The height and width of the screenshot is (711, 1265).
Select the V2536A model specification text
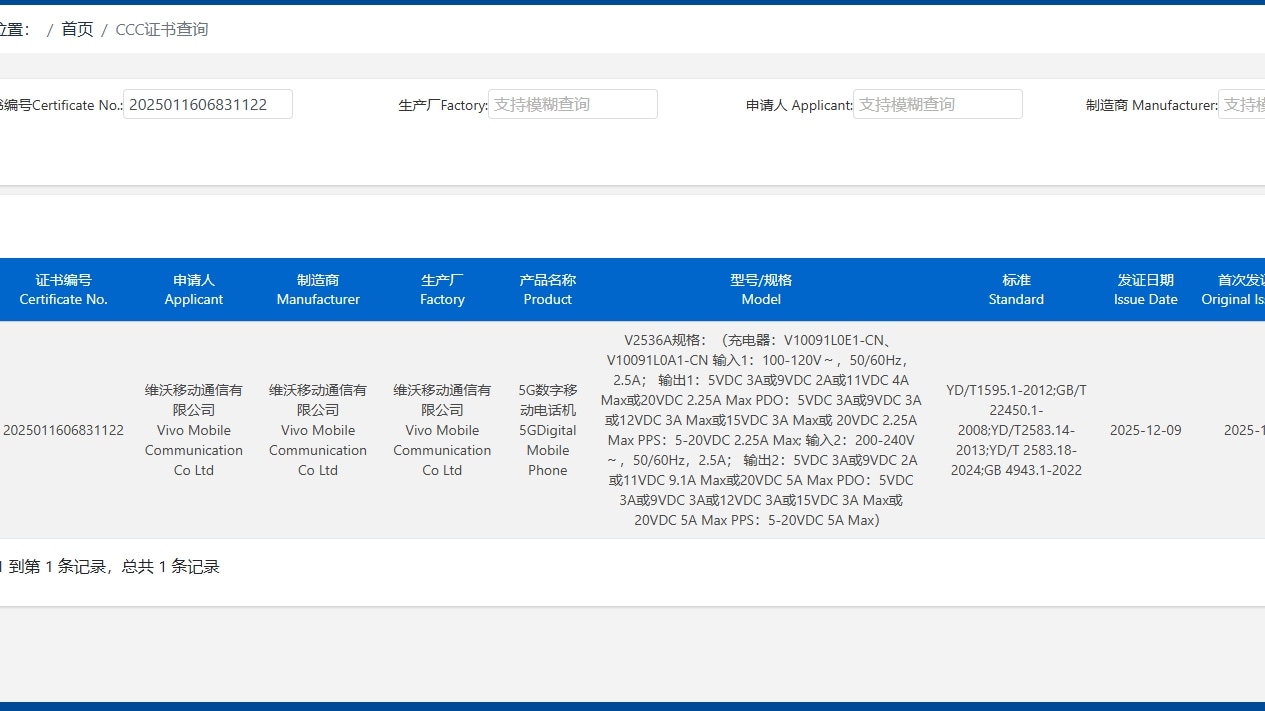[x=761, y=430]
